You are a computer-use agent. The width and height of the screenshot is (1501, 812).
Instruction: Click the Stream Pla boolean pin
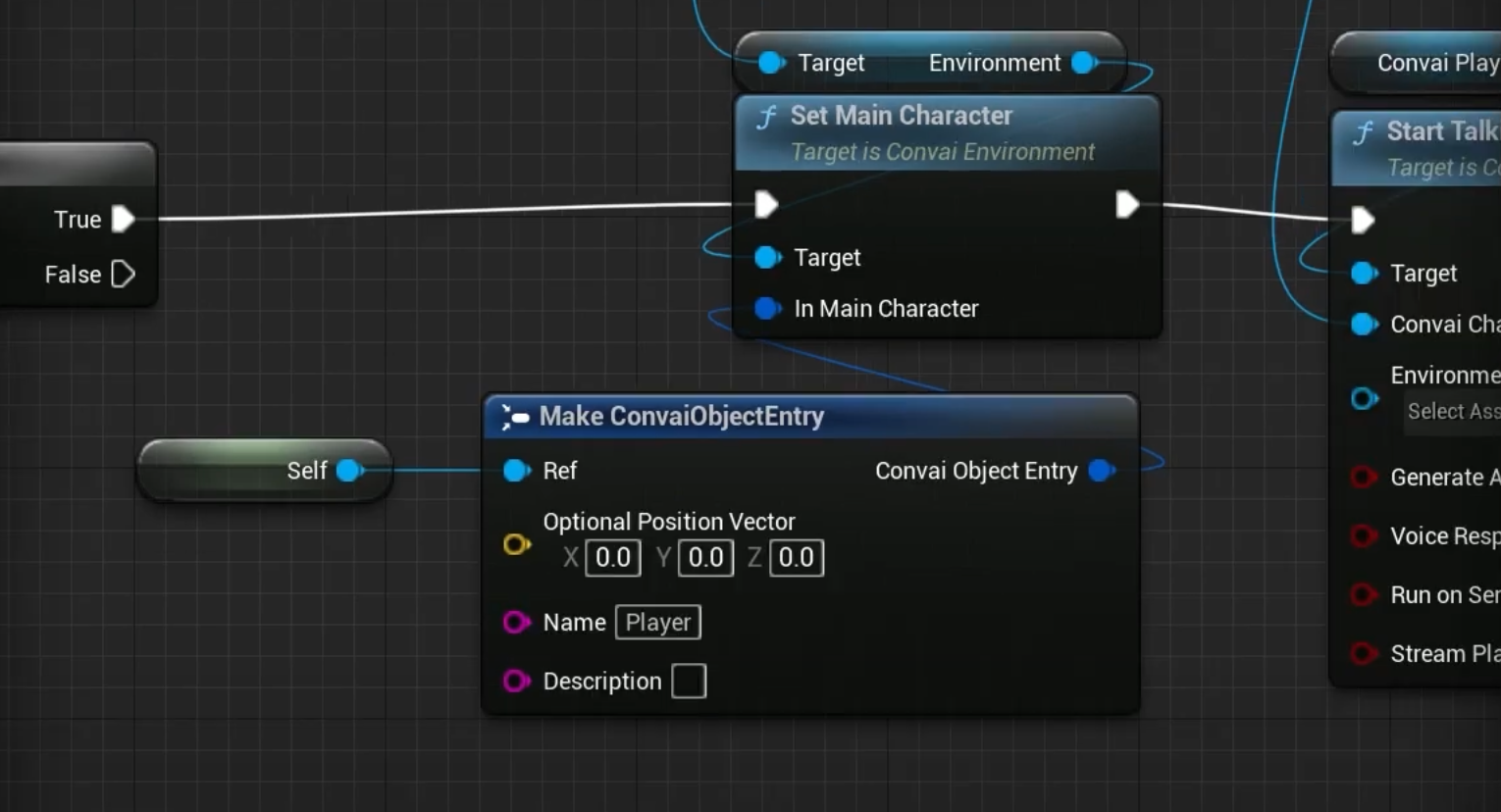pos(1363,653)
